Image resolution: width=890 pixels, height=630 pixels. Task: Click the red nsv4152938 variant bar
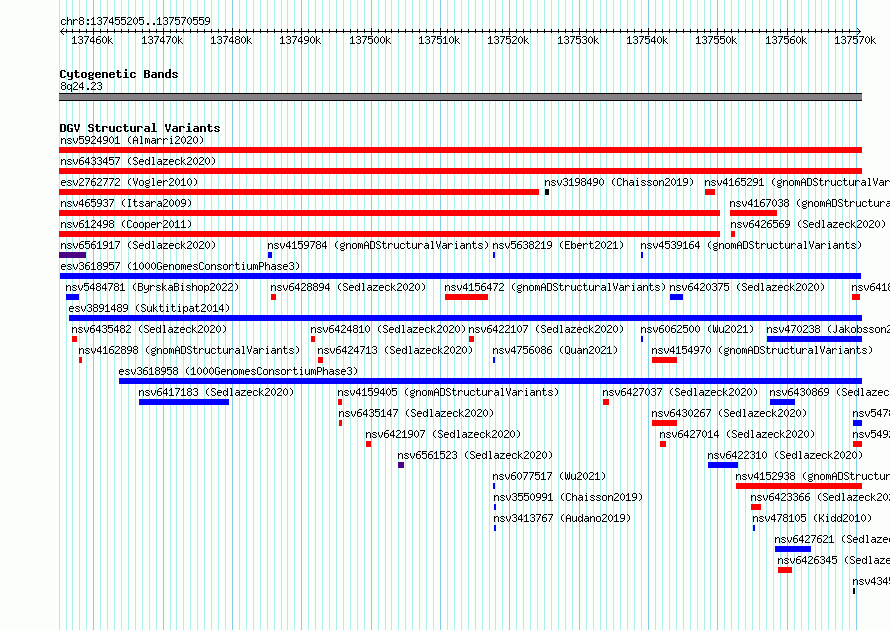point(799,486)
